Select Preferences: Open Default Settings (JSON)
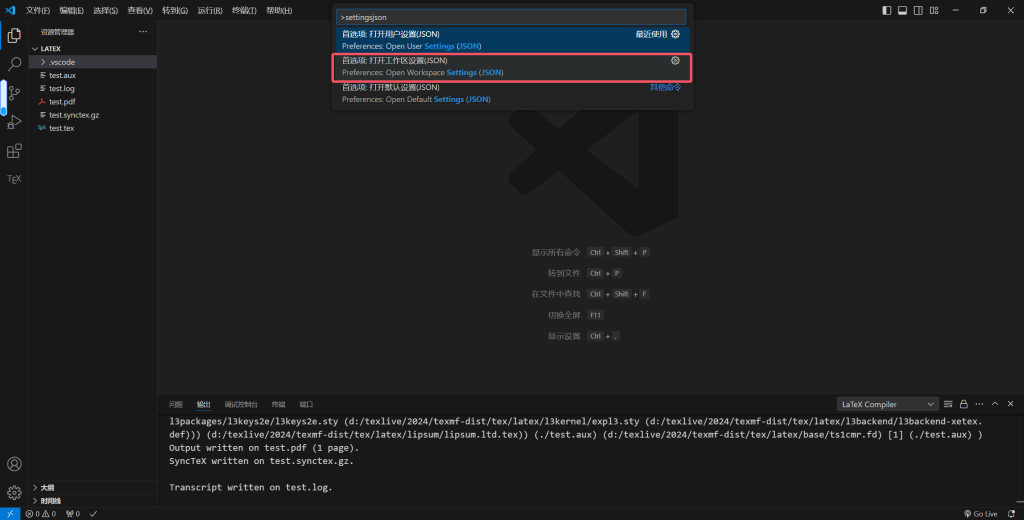Screen dimensions: 1024x520 (x=512, y=93)
